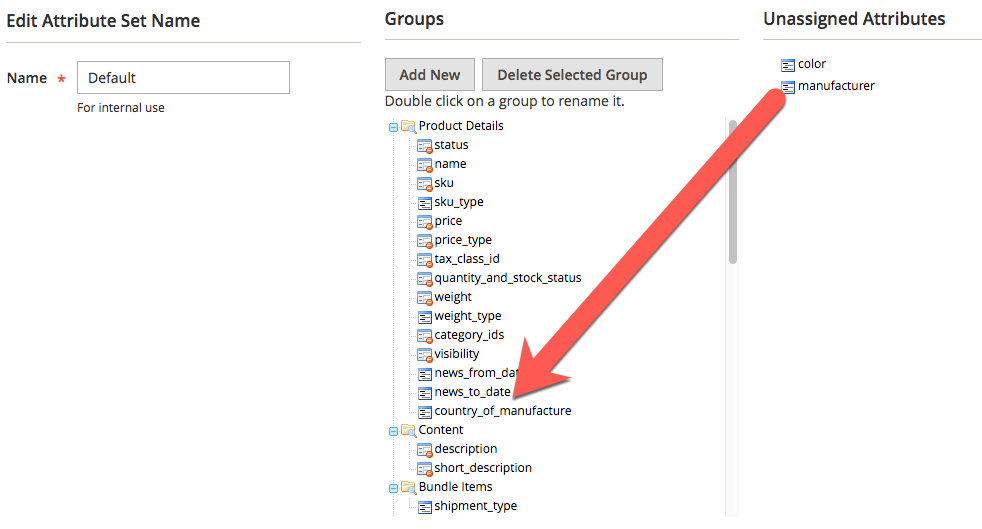
Task: Click the manufacturer unassigned attribute icon
Action: tap(788, 87)
